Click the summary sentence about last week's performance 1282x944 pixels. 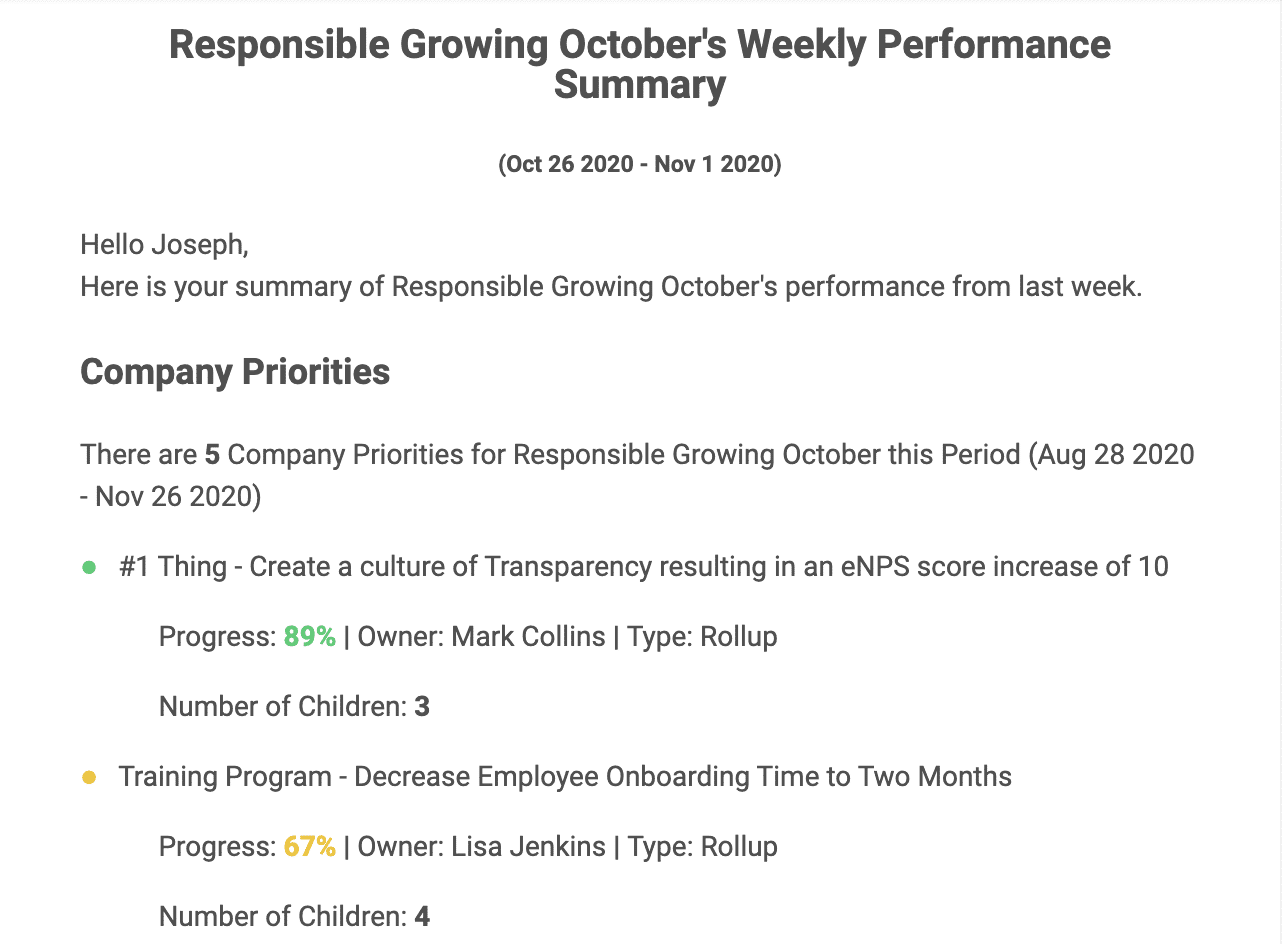(x=611, y=288)
